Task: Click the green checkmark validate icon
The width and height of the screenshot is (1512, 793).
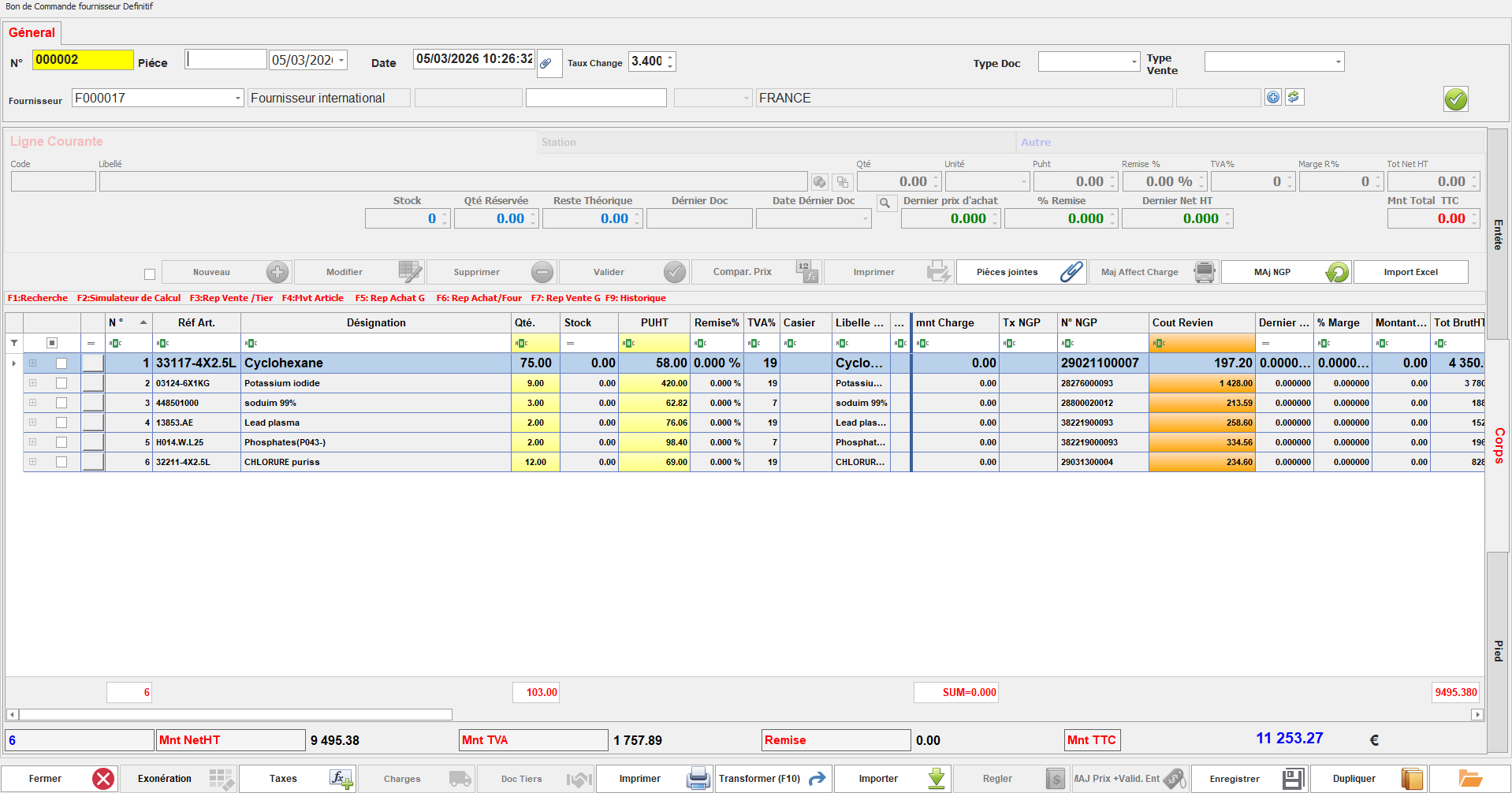Action: click(1455, 99)
